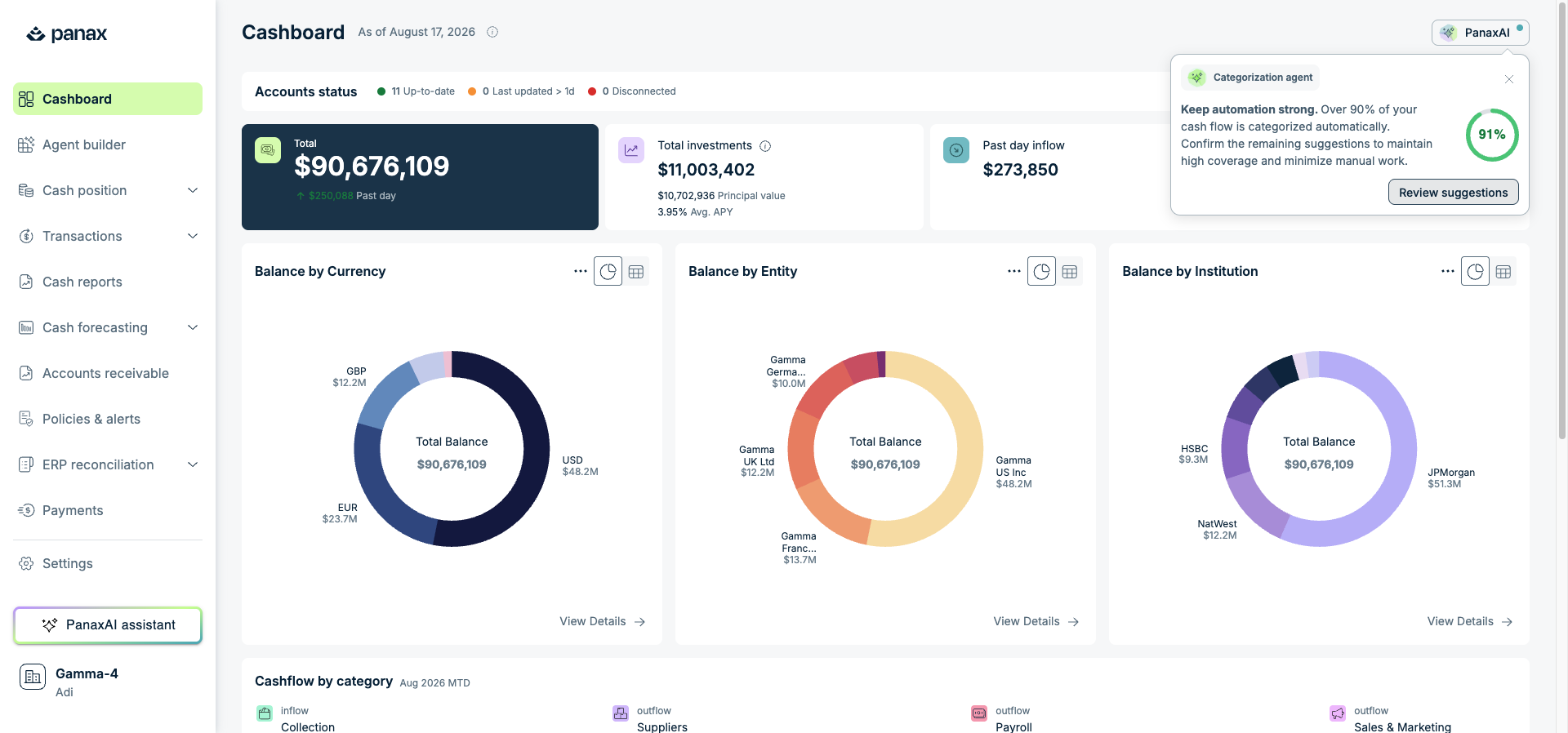This screenshot has height=733, width=1568.
Task: Switch Balance by Entity to table view
Action: point(1070,272)
